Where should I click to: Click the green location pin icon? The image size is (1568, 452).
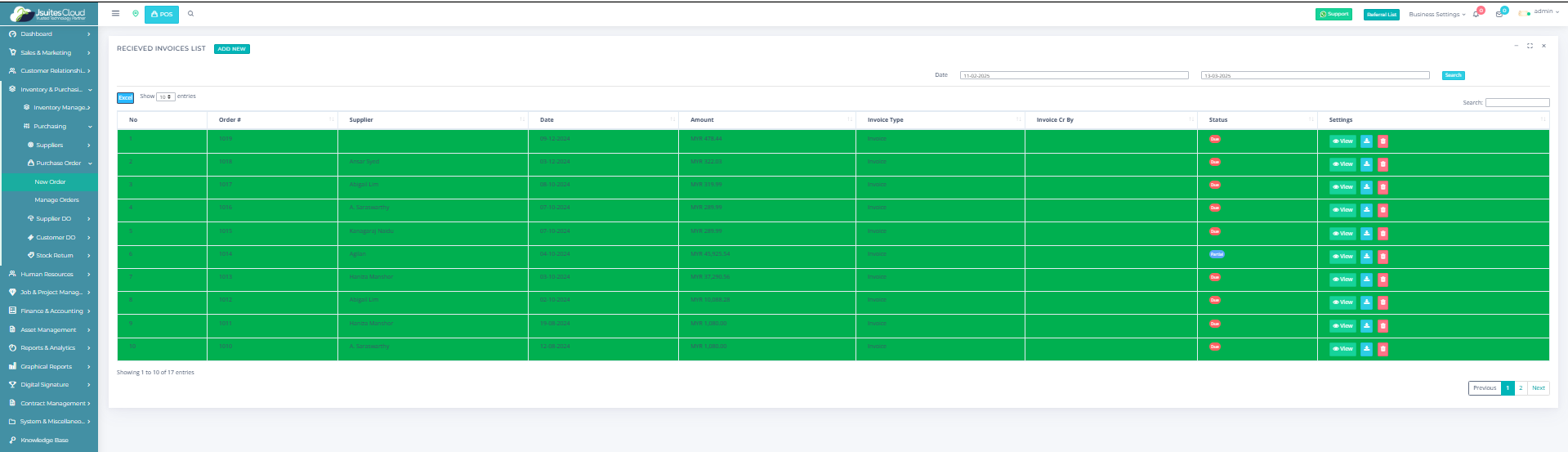(x=136, y=14)
